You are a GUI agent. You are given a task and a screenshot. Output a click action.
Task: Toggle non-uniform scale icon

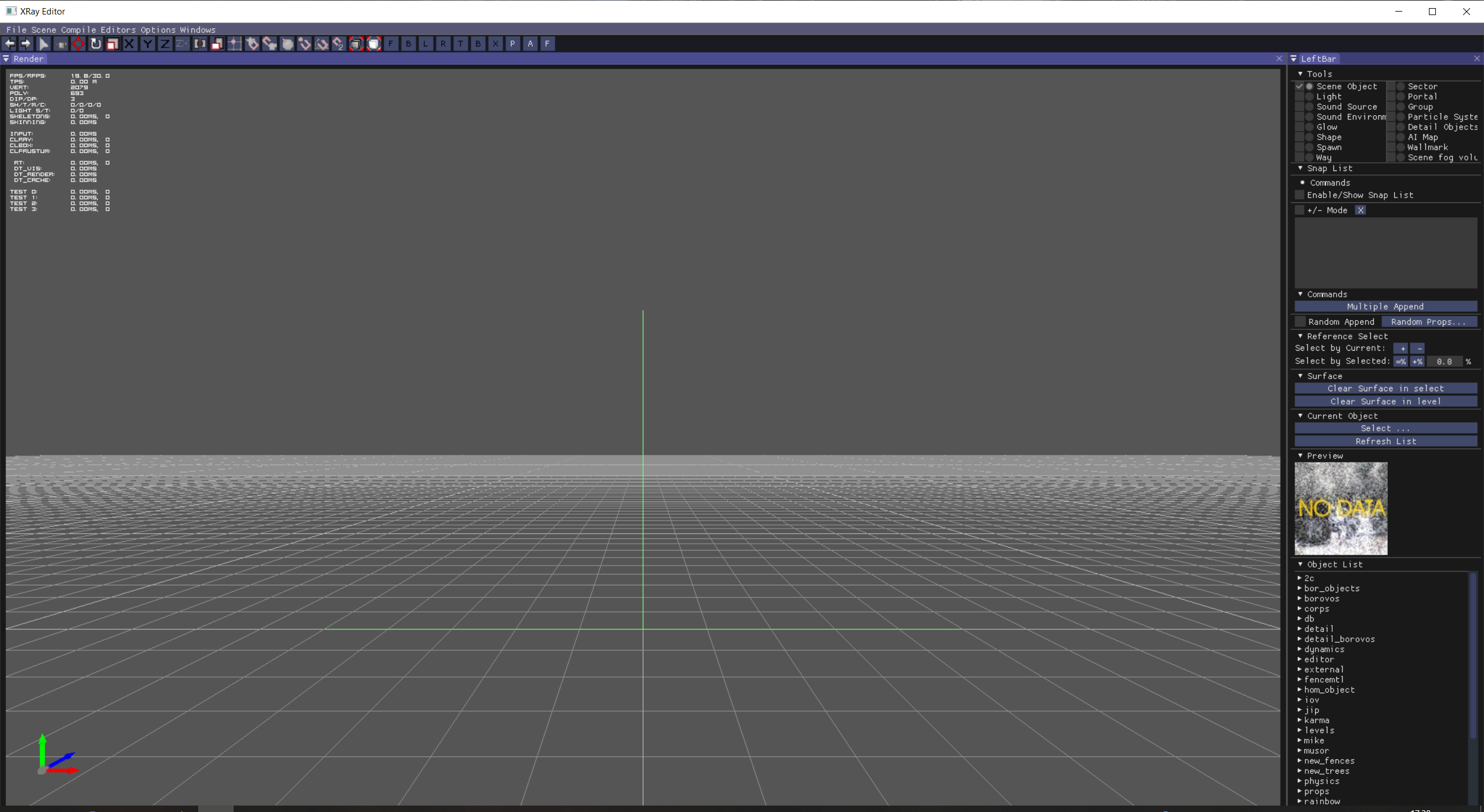(217, 43)
